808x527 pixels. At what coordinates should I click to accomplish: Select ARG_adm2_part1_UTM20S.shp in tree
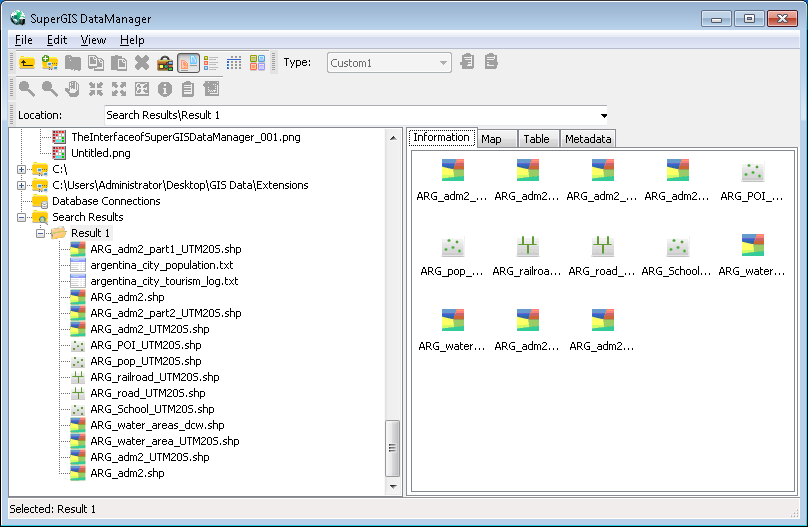(x=166, y=249)
